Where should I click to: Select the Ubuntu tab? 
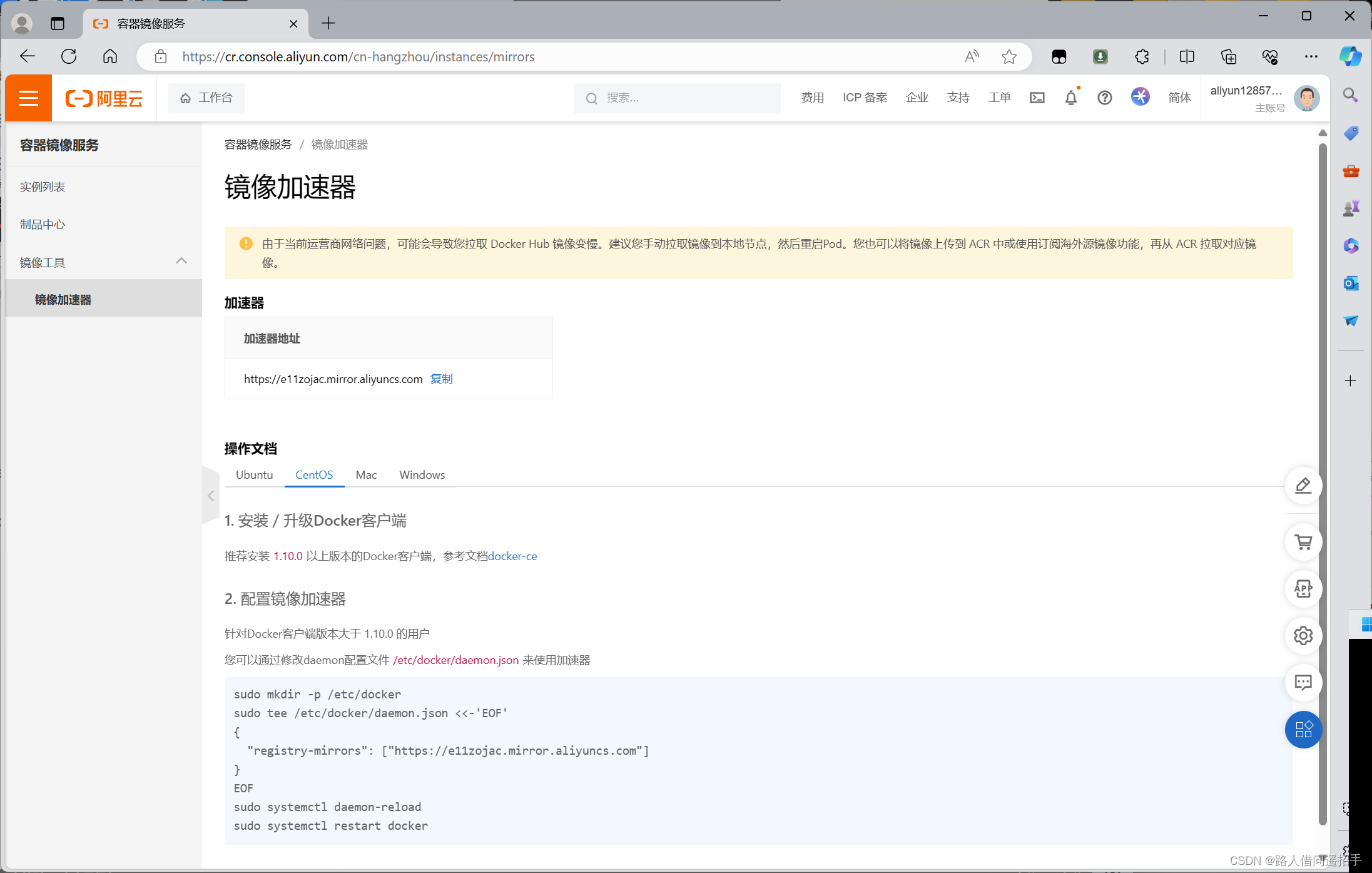(254, 474)
